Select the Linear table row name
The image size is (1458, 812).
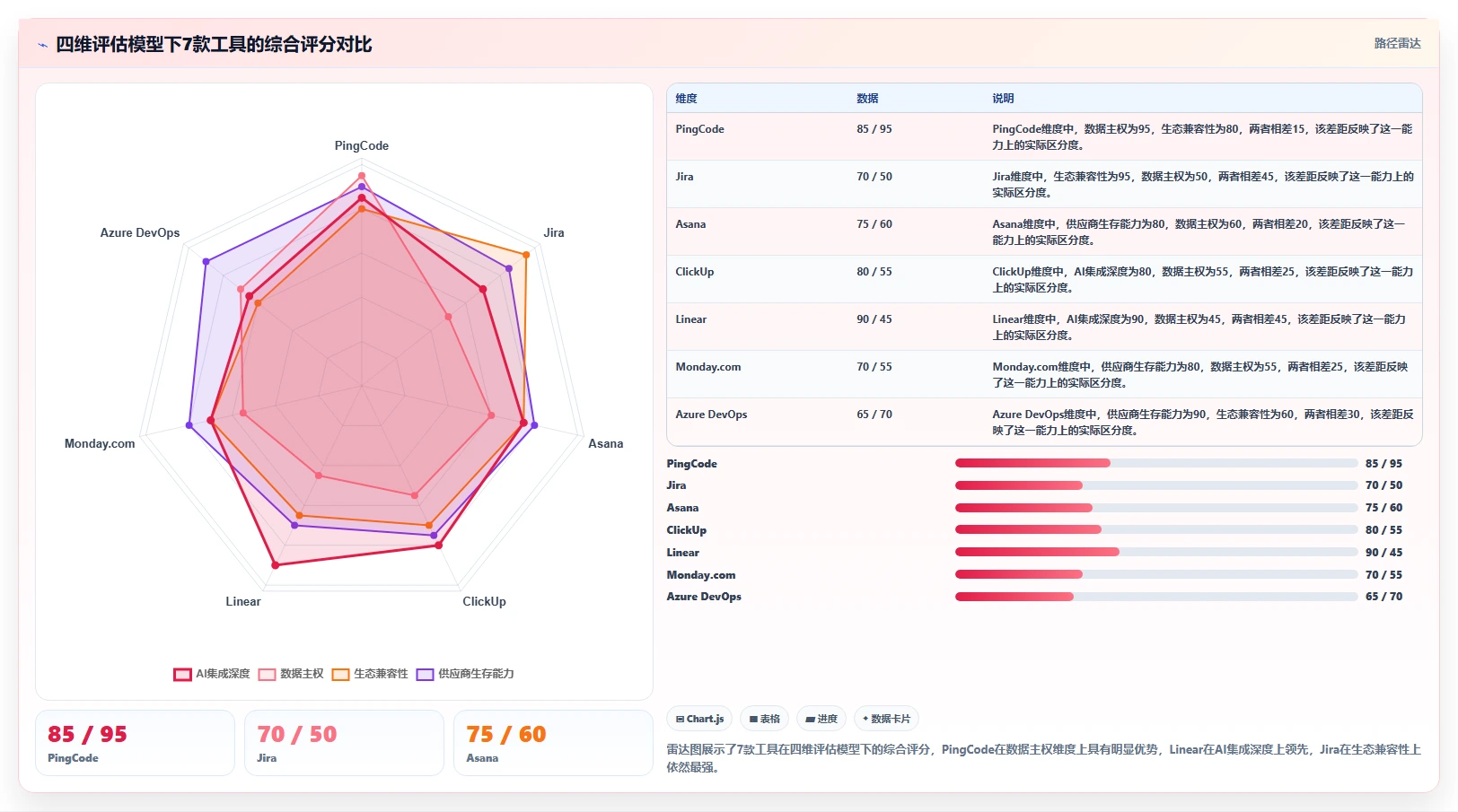click(690, 319)
